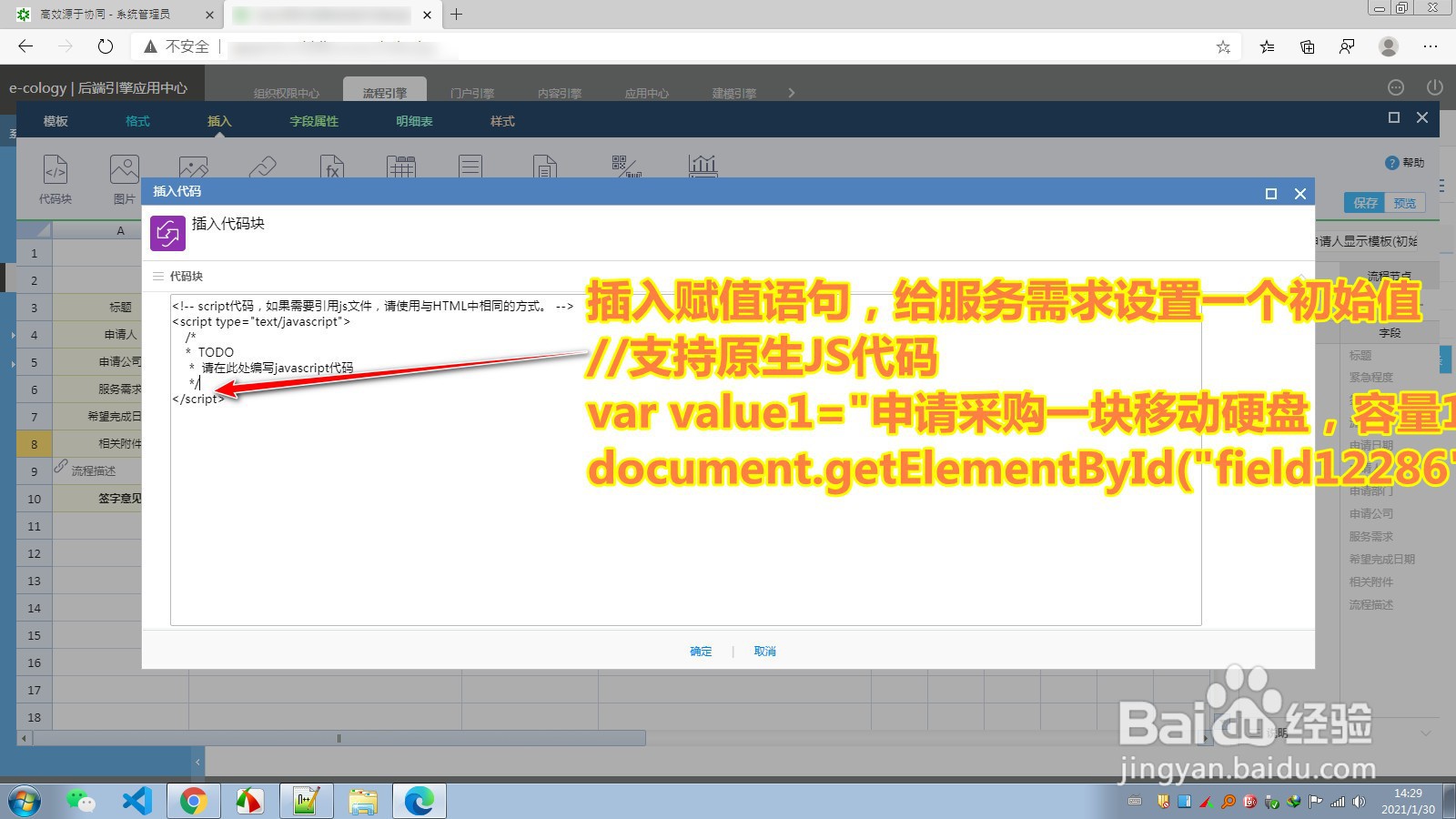Select the 紧急程度 field in right panel

pyautogui.click(x=1370, y=377)
